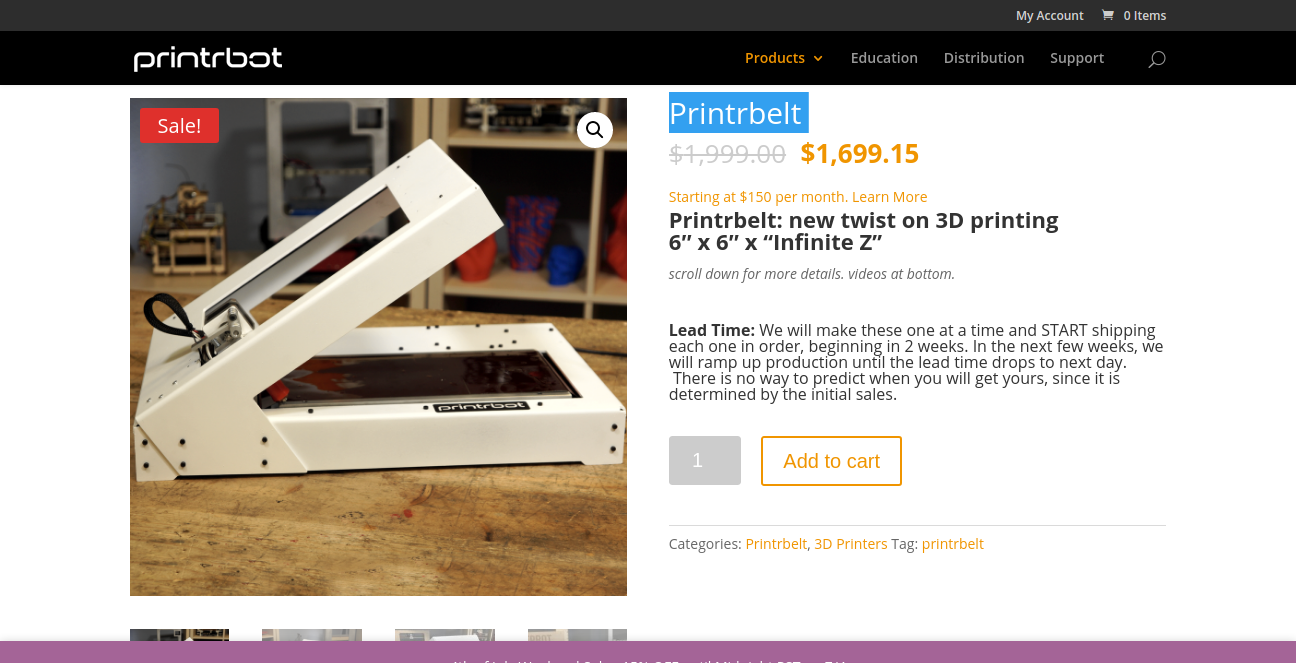Click the Add to cart button

coord(831,461)
